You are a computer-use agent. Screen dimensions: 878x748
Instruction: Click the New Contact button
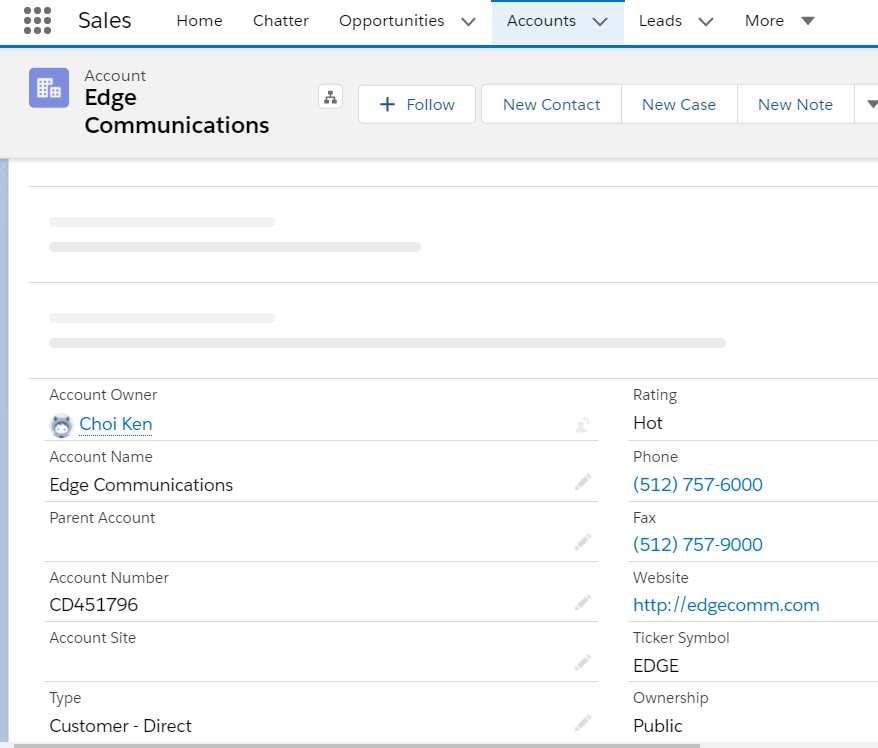click(551, 104)
